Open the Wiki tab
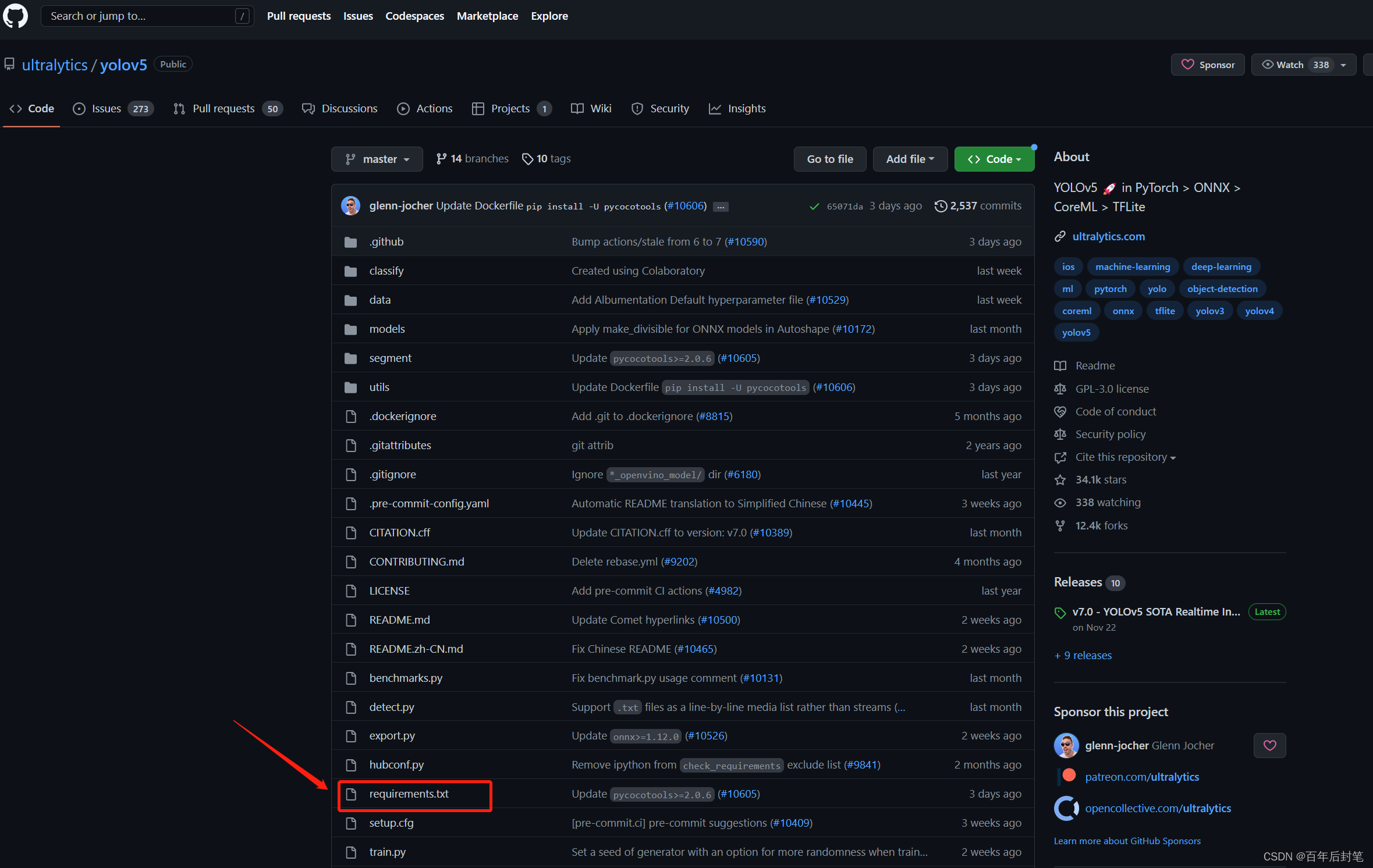The width and height of the screenshot is (1373, 868). (591, 109)
